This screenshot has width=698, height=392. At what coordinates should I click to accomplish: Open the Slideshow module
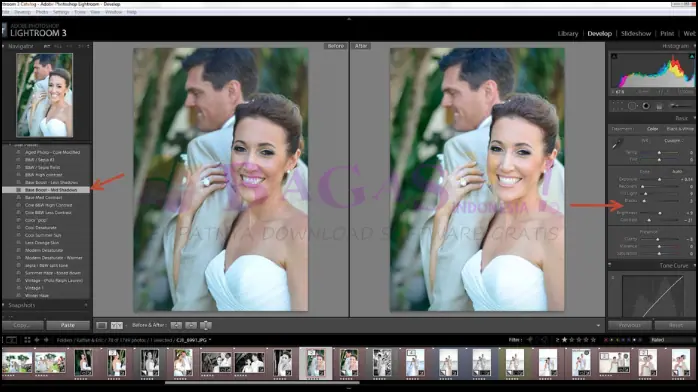[636, 33]
